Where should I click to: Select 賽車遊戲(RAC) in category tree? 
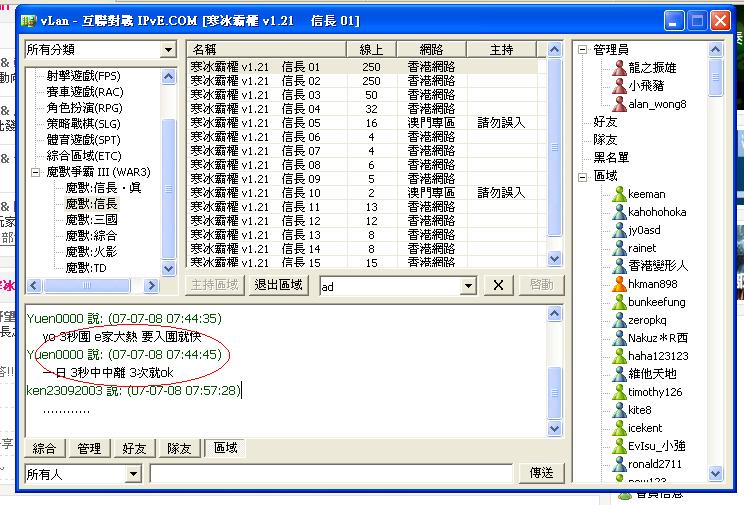[x=84, y=92]
